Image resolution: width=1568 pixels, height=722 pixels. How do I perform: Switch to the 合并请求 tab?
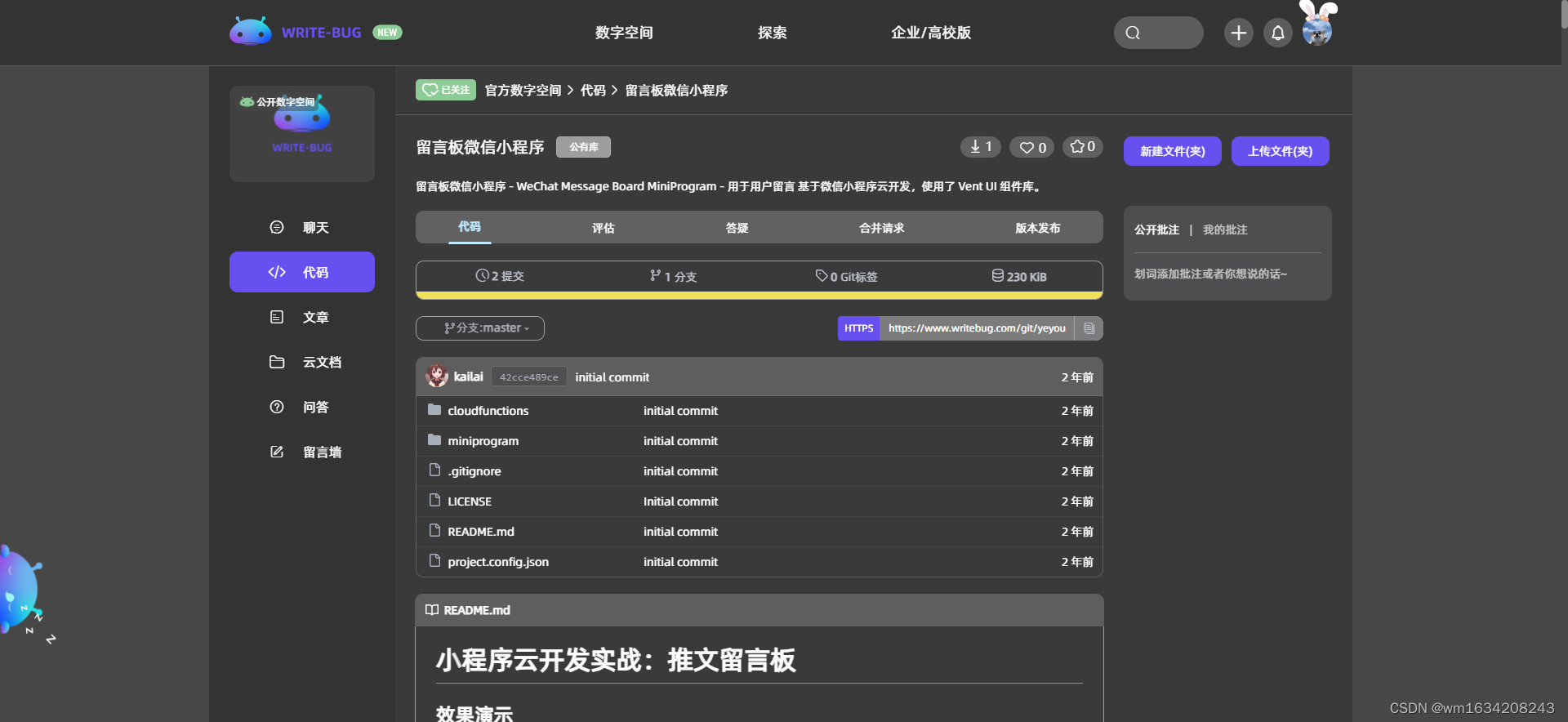[x=882, y=228]
